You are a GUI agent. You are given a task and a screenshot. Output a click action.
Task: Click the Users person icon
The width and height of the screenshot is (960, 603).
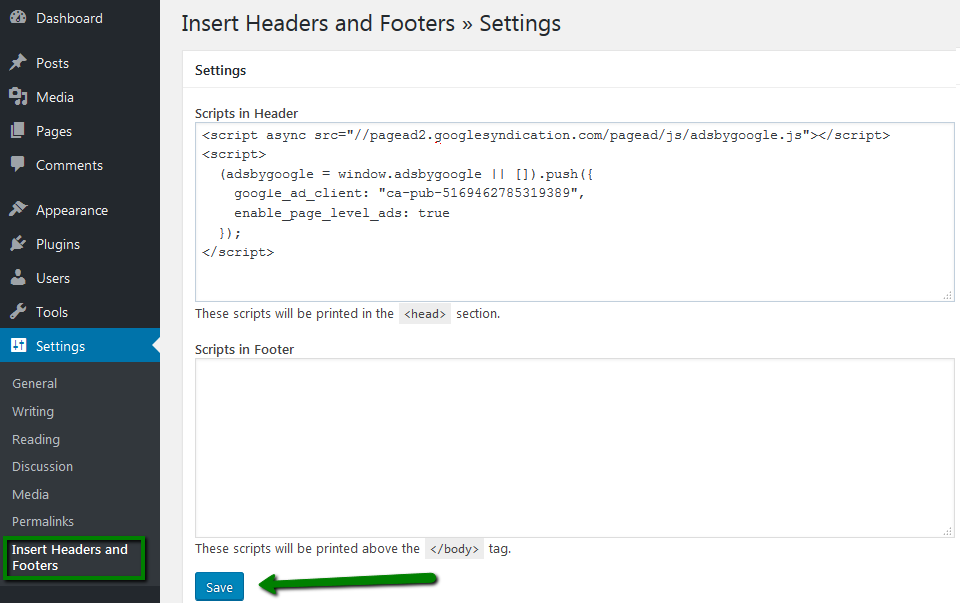click(x=18, y=278)
